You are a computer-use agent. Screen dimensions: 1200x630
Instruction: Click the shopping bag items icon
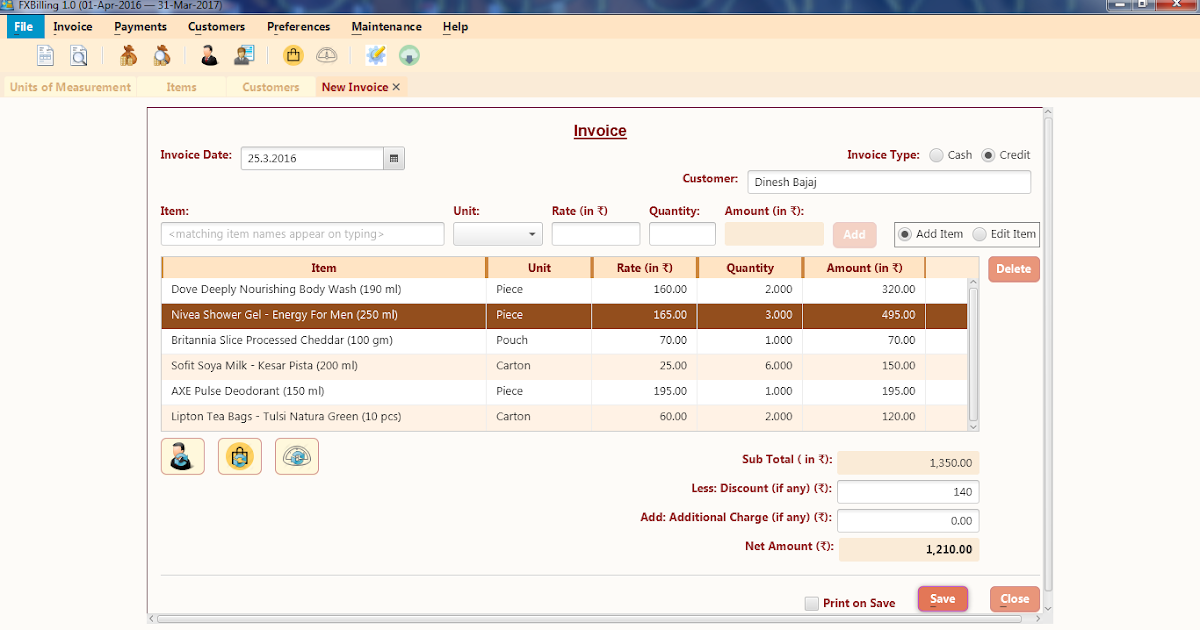click(x=293, y=55)
